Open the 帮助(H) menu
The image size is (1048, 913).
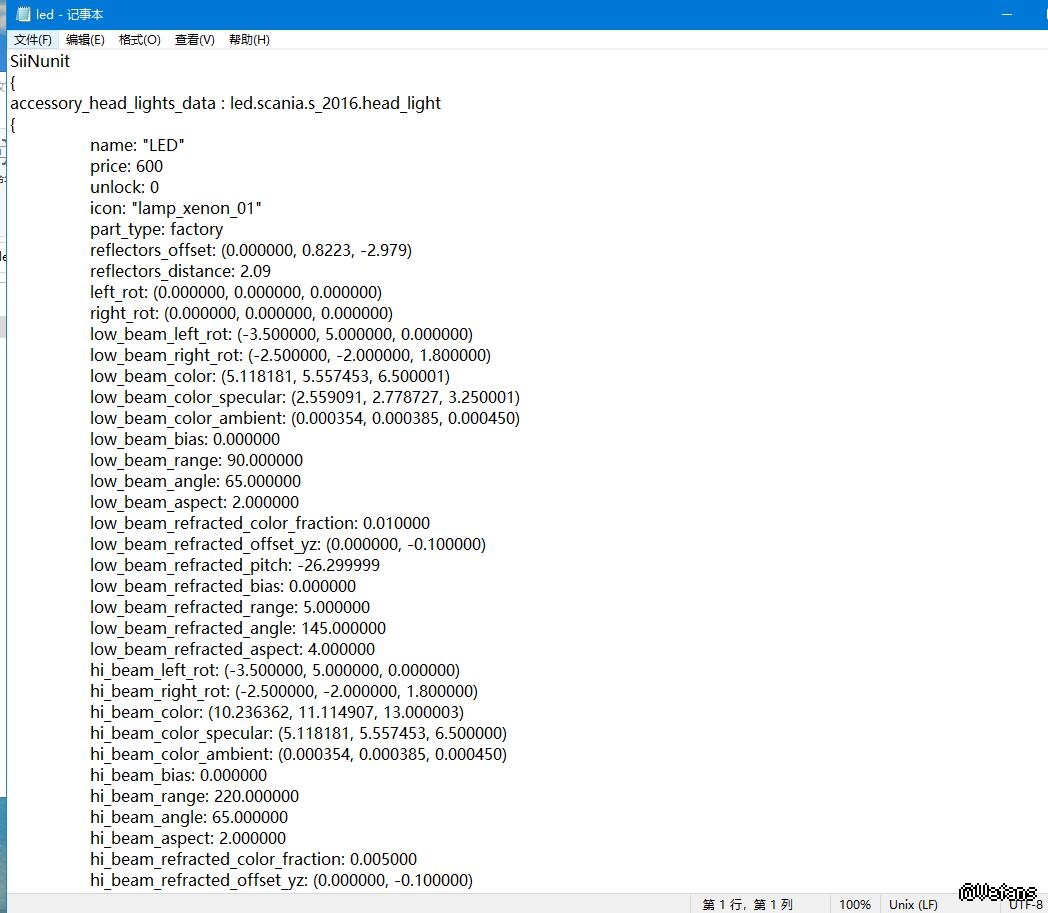coord(249,39)
